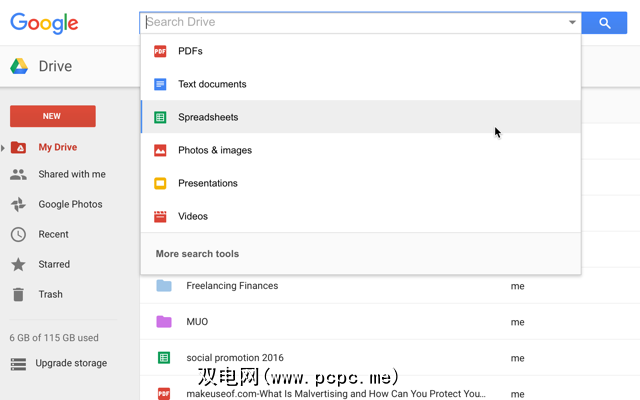Select PDFs file type filter
The image size is (640, 400).
(x=190, y=51)
